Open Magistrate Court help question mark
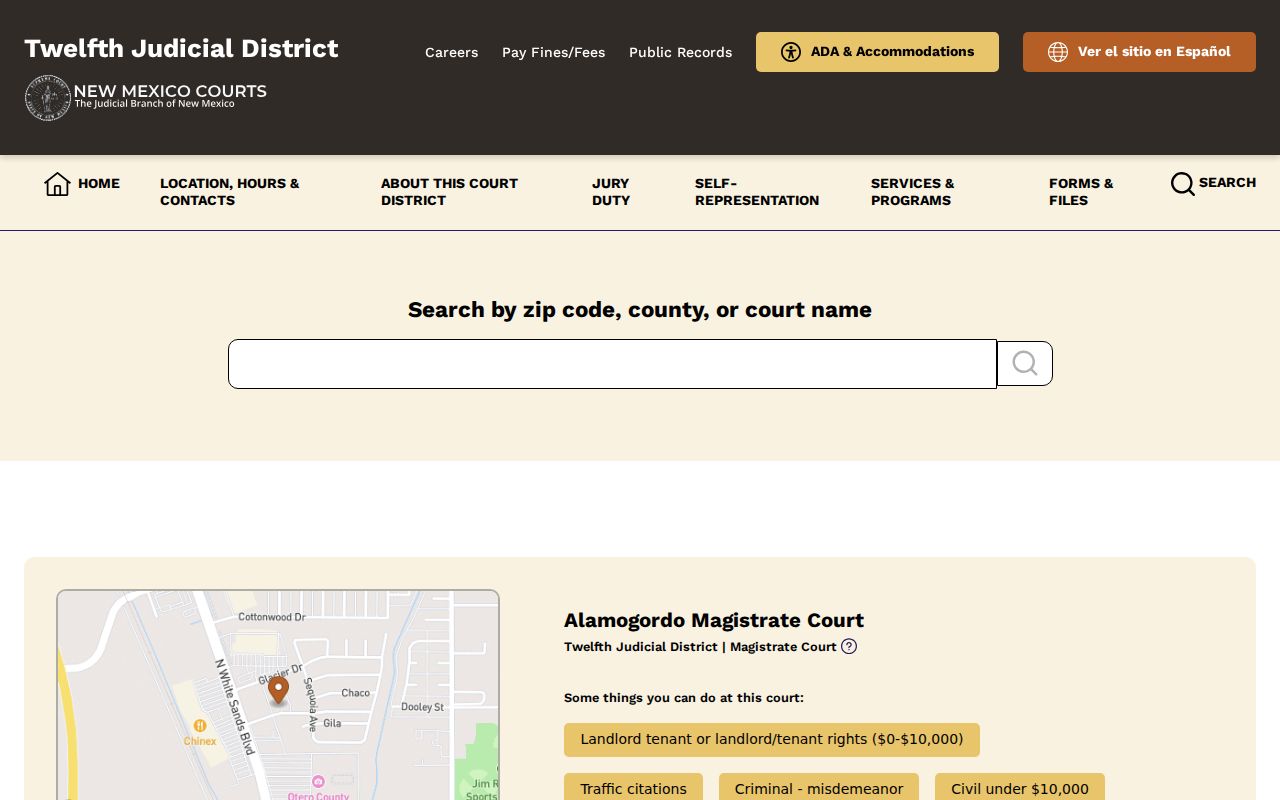The width and height of the screenshot is (1280, 800). [849, 646]
